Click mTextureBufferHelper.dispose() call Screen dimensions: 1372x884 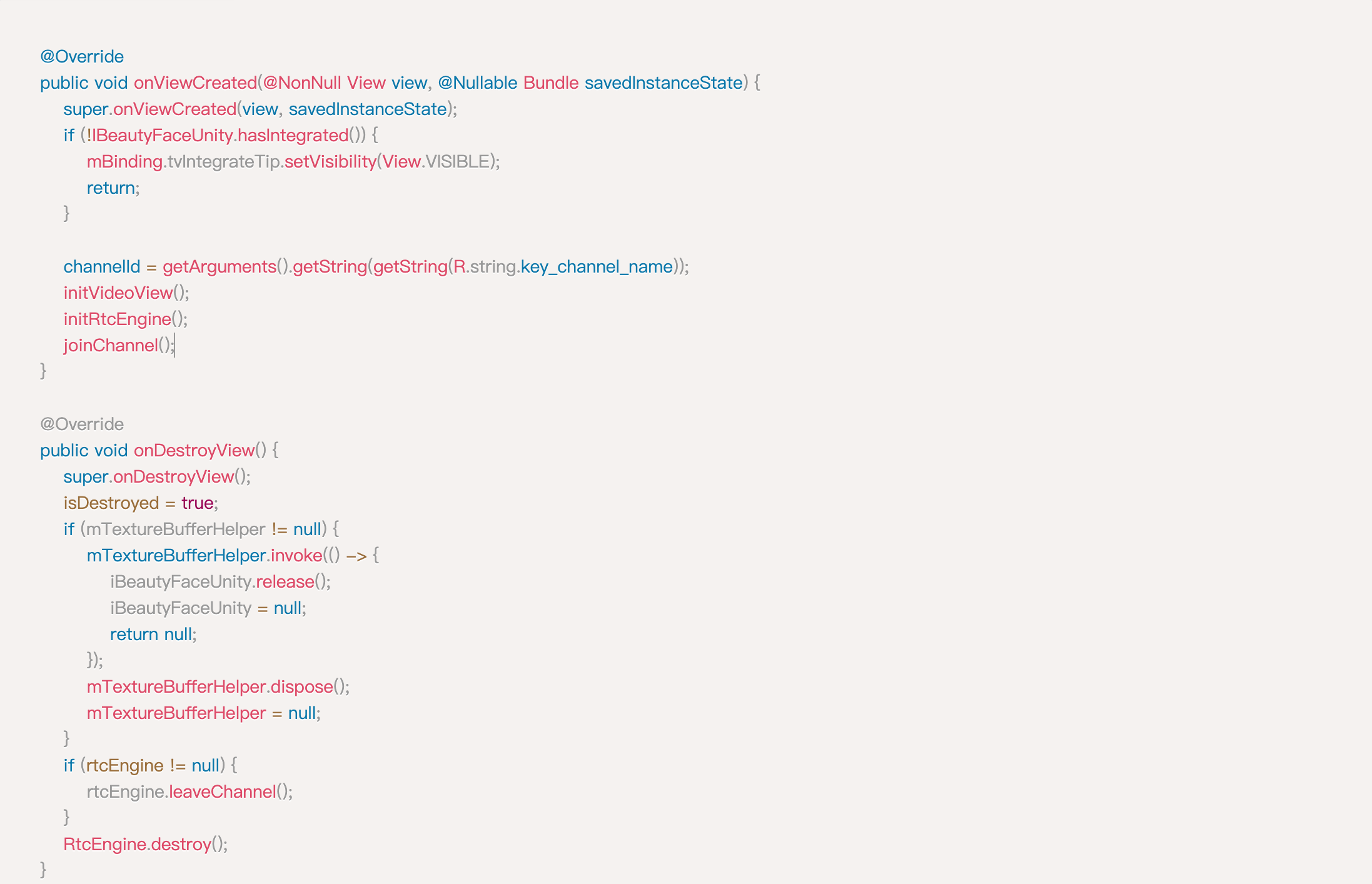(218, 686)
